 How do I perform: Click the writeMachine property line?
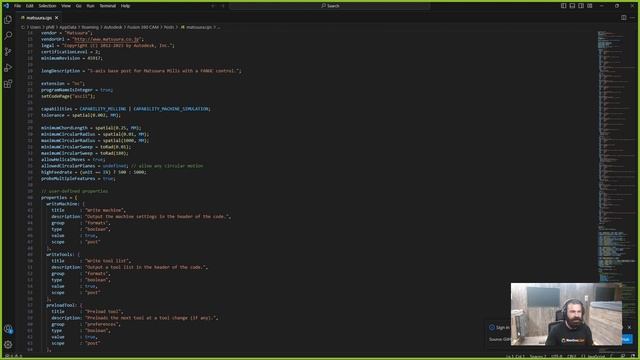(65, 204)
